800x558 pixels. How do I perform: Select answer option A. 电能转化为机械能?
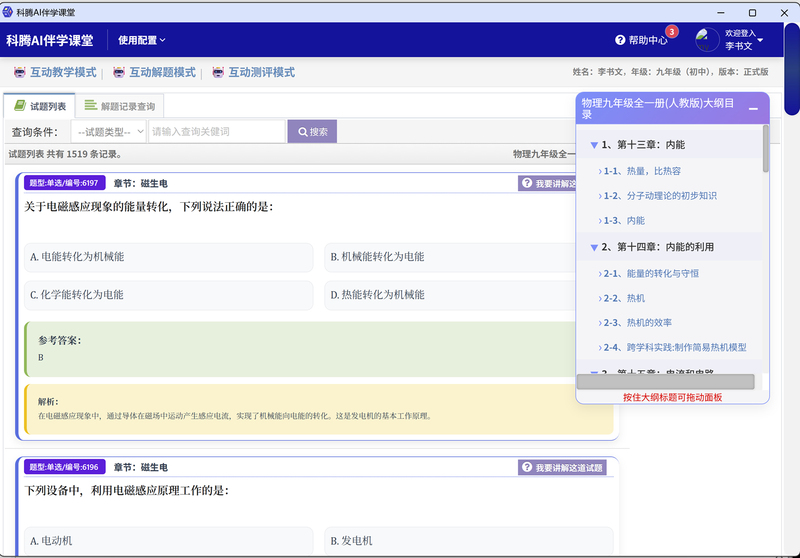pyautogui.click(x=168, y=257)
